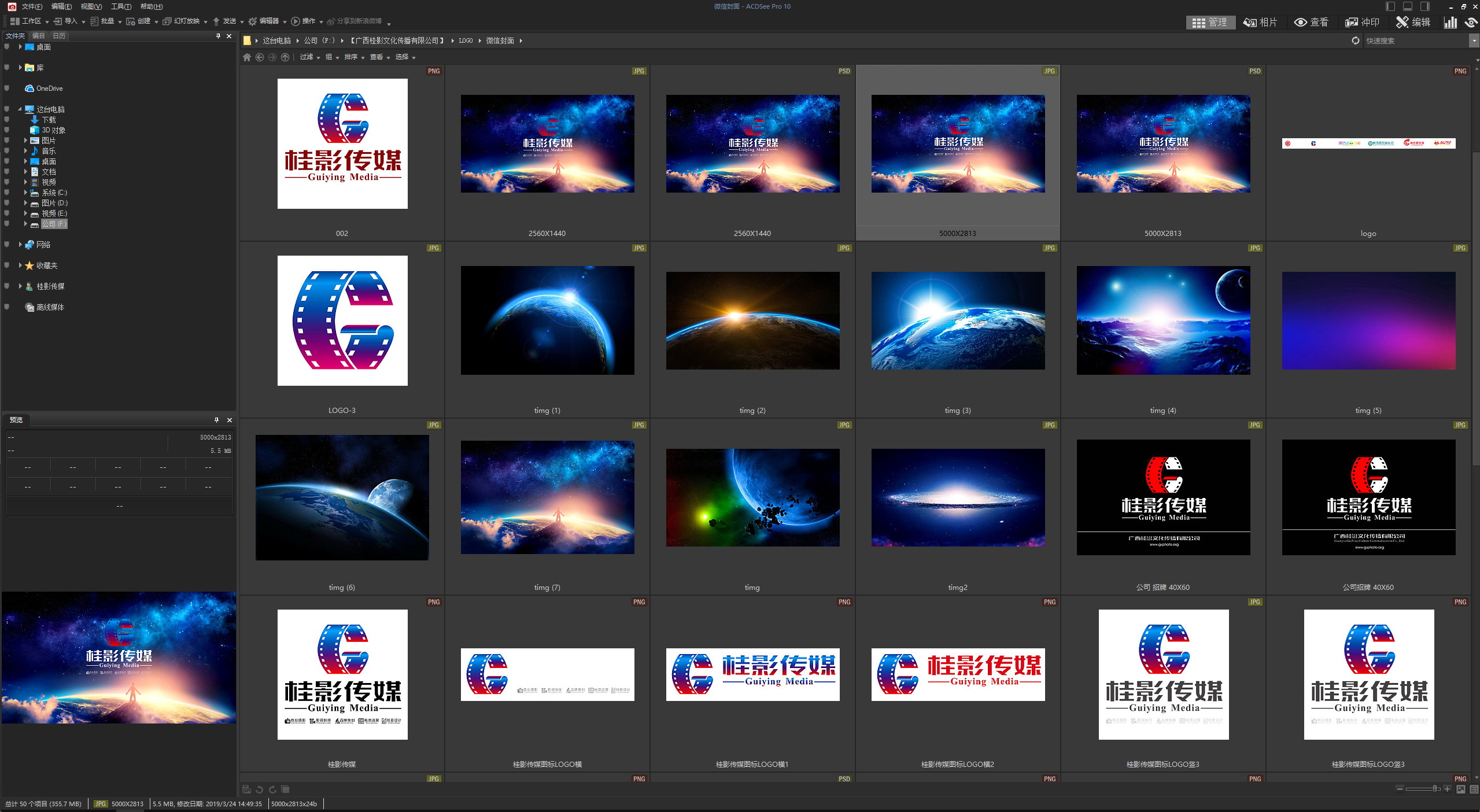Viewport: 1480px width, 812px height.
Task: Switch to thumbnail view mode icon
Action: [1461, 789]
